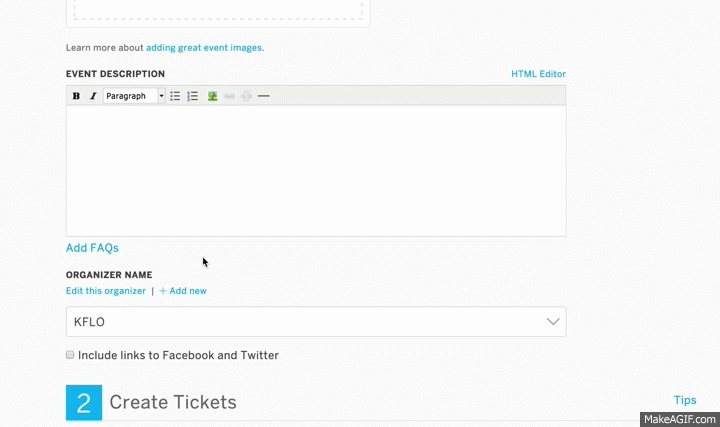Insert a horizontal rule line

pyautogui.click(x=264, y=96)
